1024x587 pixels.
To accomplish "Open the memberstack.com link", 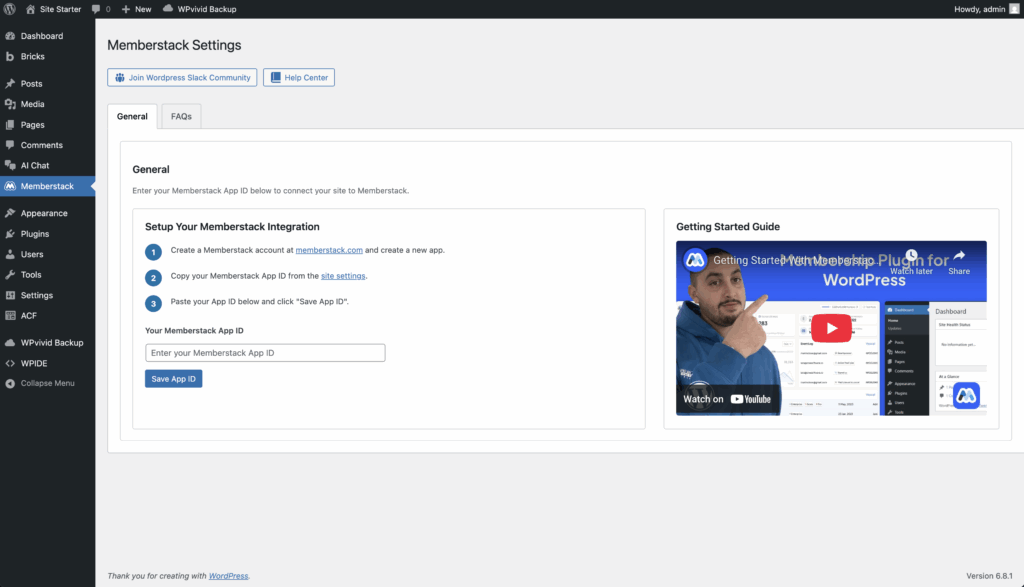I will coord(329,250).
